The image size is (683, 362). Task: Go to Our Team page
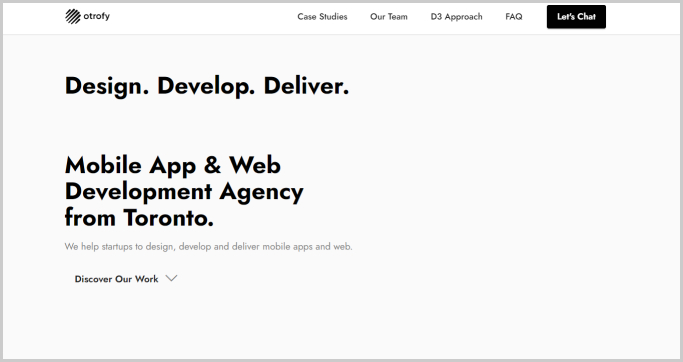389,17
